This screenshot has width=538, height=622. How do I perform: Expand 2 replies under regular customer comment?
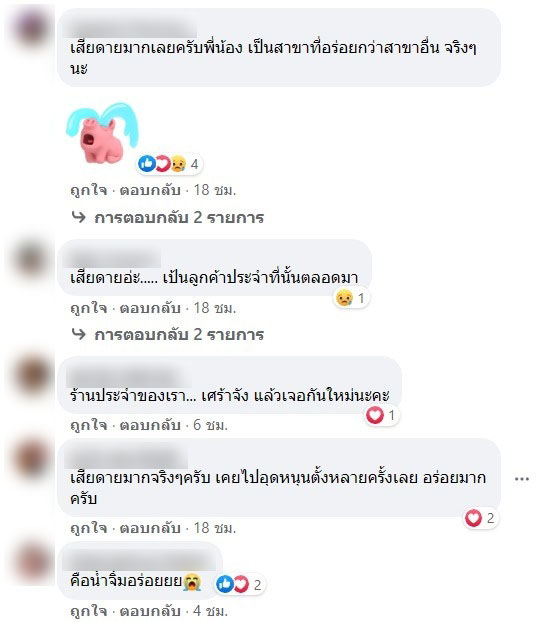tap(167, 334)
